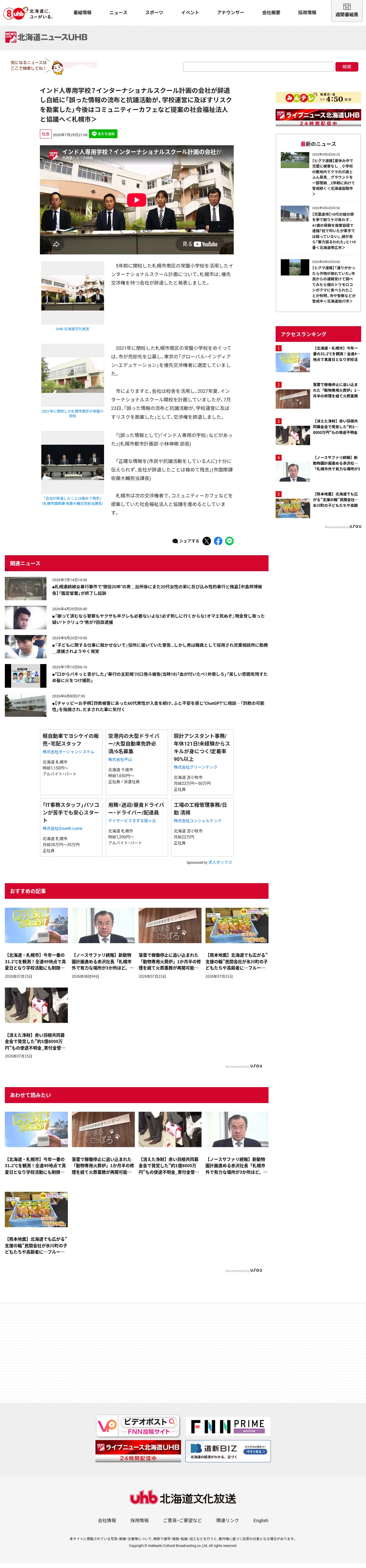Share the article via the green LINE icon
Image resolution: width=366 pixels, height=1568 pixels.
pos(229,540)
